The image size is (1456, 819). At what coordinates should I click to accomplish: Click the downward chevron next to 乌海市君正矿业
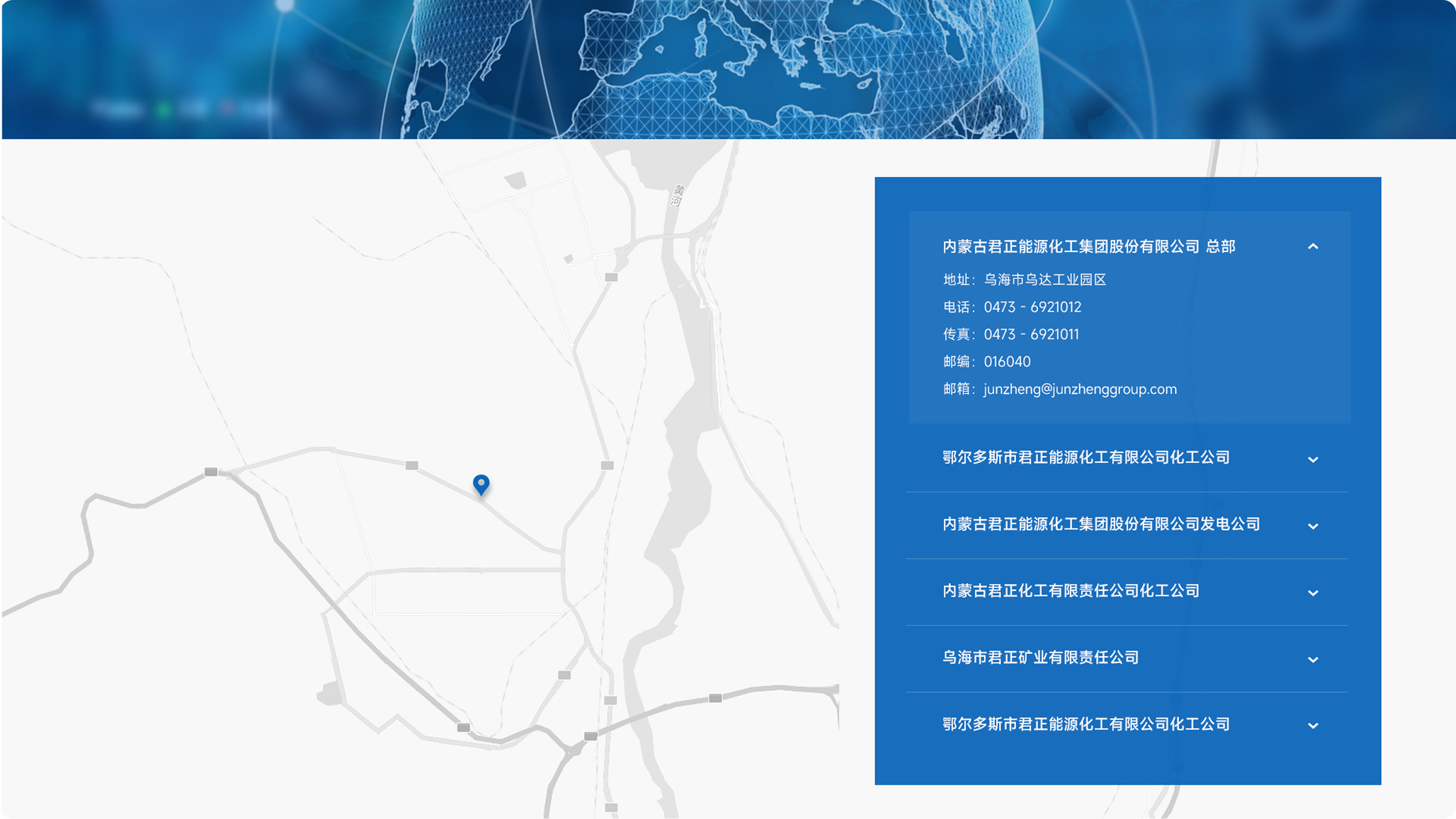(1315, 659)
